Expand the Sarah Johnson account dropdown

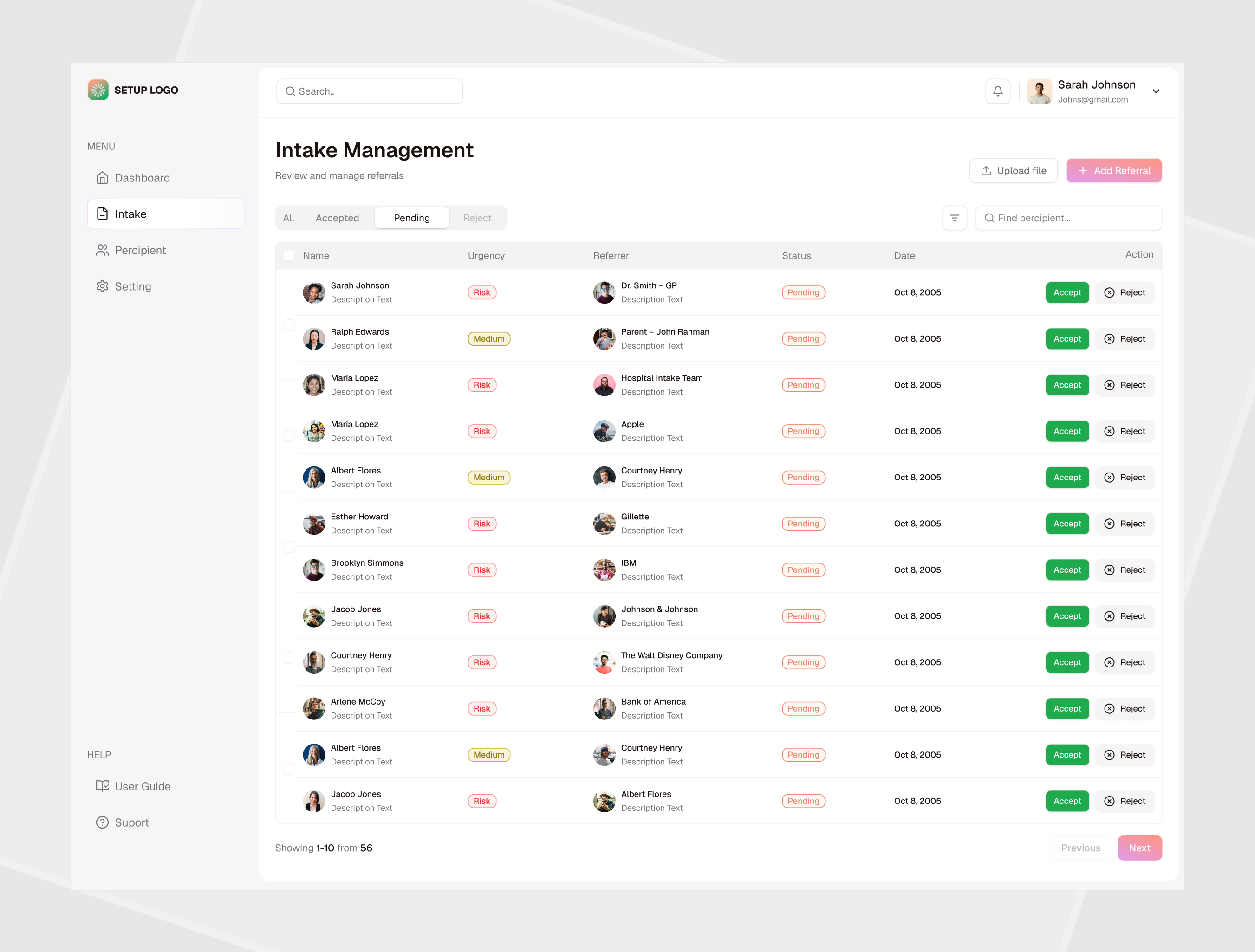(1156, 91)
